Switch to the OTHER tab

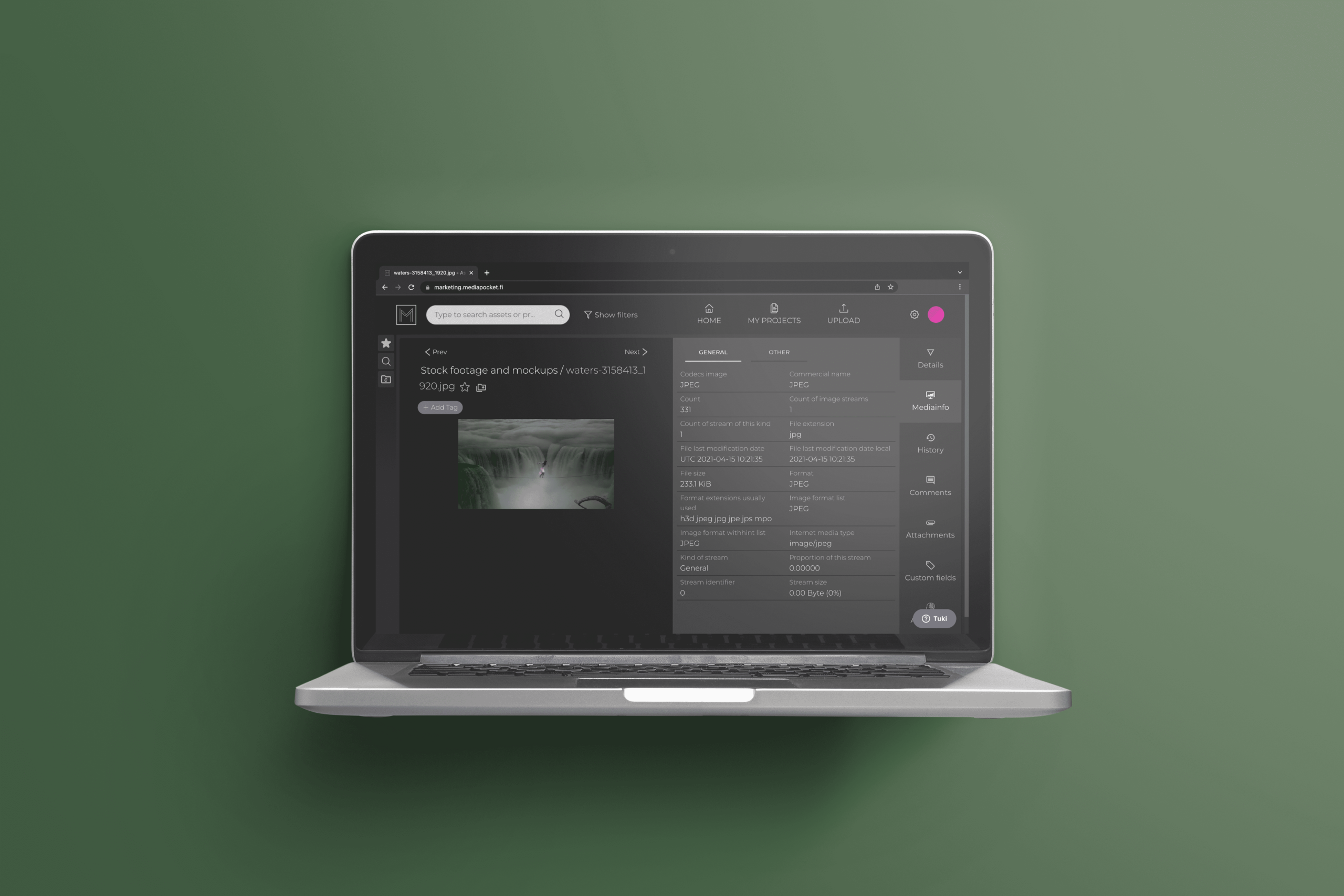coord(778,351)
